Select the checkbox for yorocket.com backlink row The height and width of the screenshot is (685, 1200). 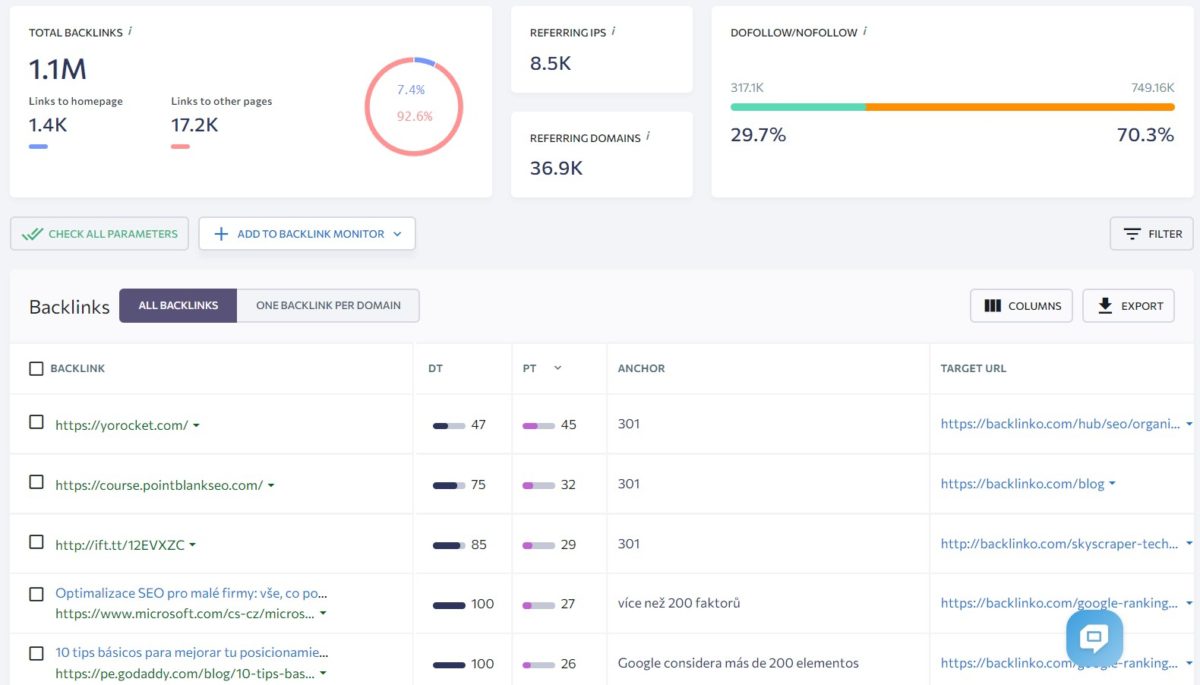36,423
